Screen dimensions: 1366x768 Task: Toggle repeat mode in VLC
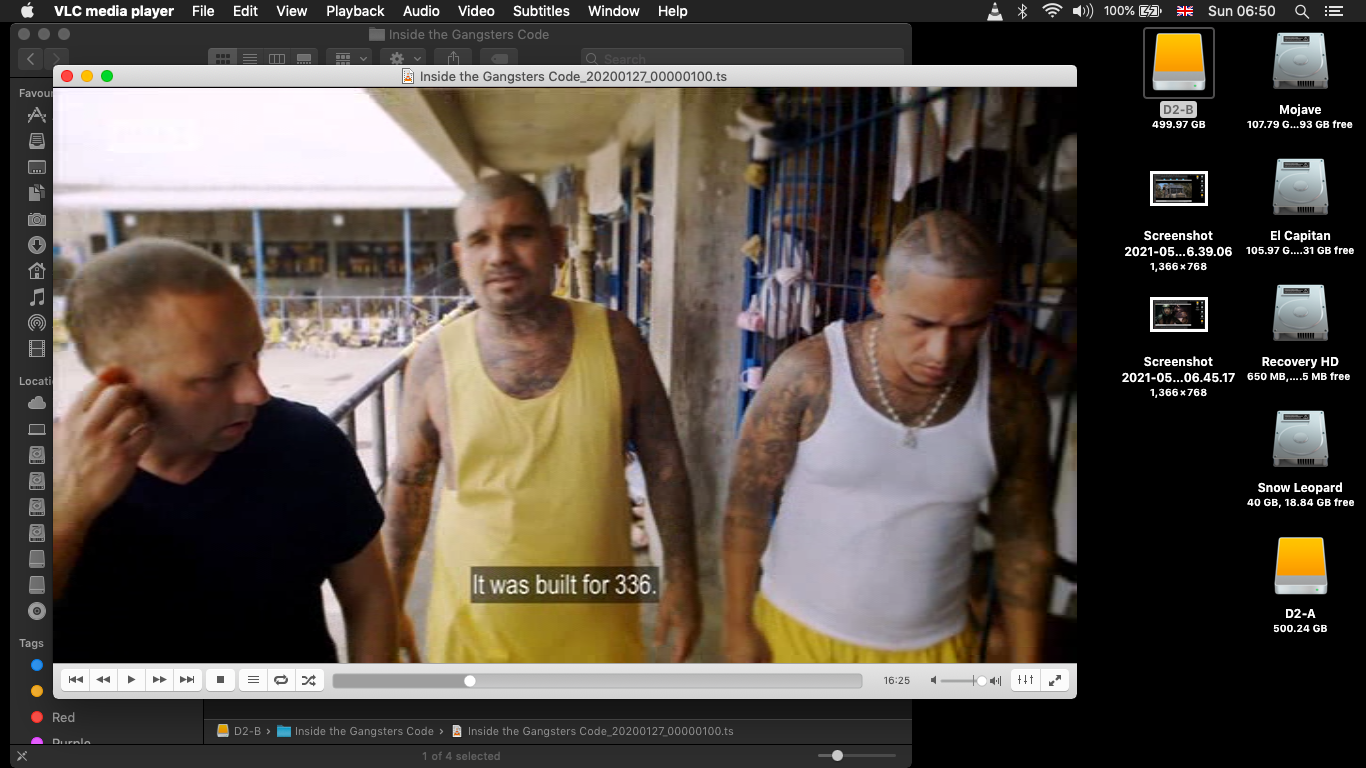(281, 680)
